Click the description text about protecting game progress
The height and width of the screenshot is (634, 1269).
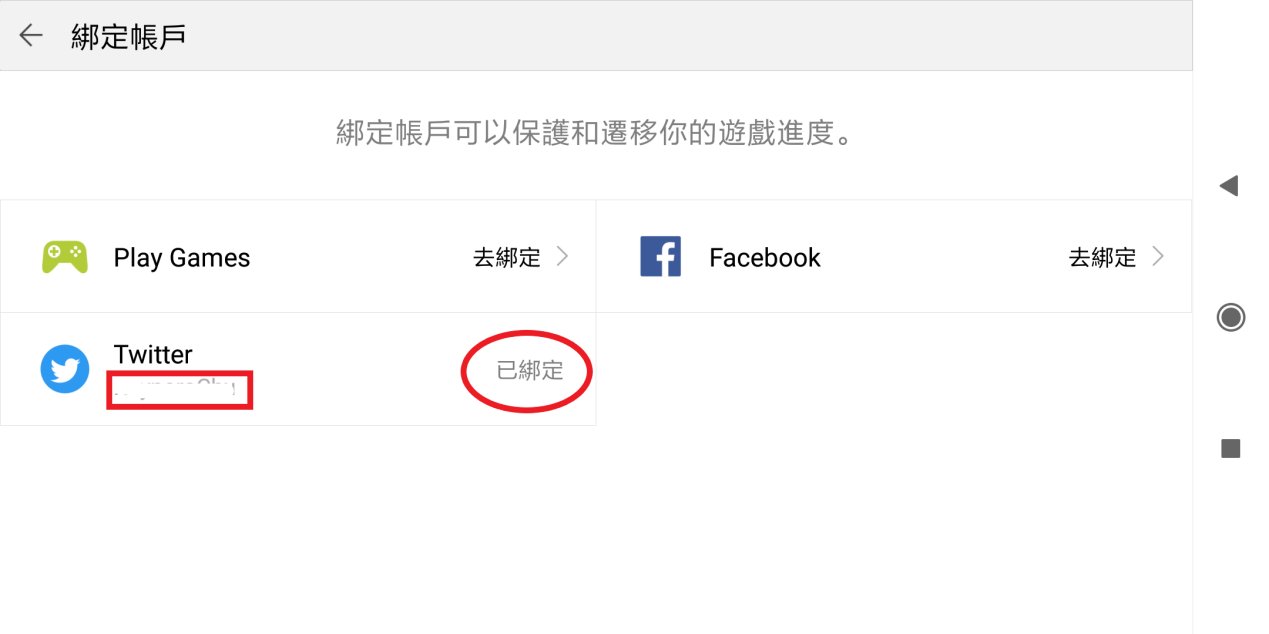point(596,133)
